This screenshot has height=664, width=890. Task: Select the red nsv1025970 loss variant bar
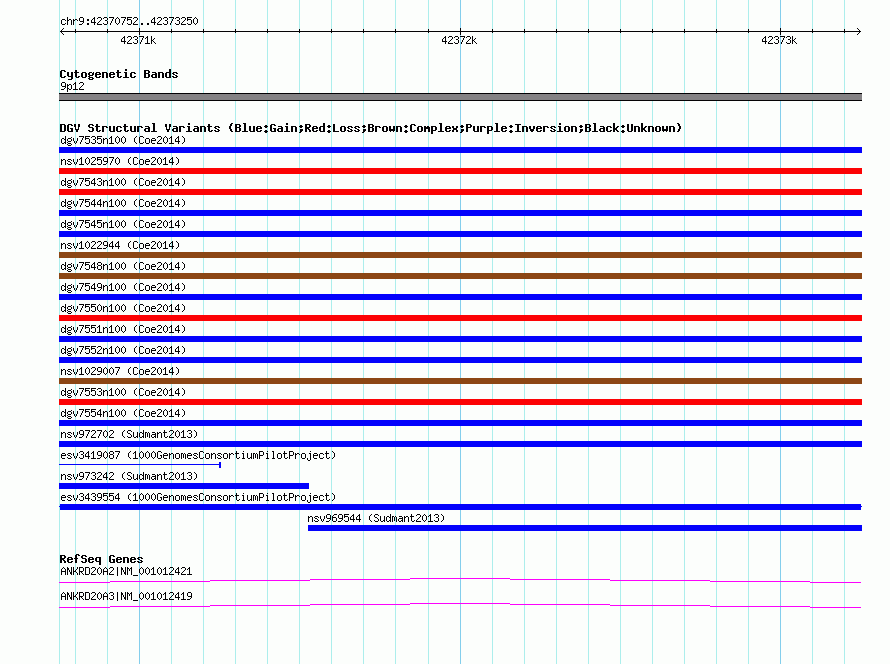click(460, 171)
